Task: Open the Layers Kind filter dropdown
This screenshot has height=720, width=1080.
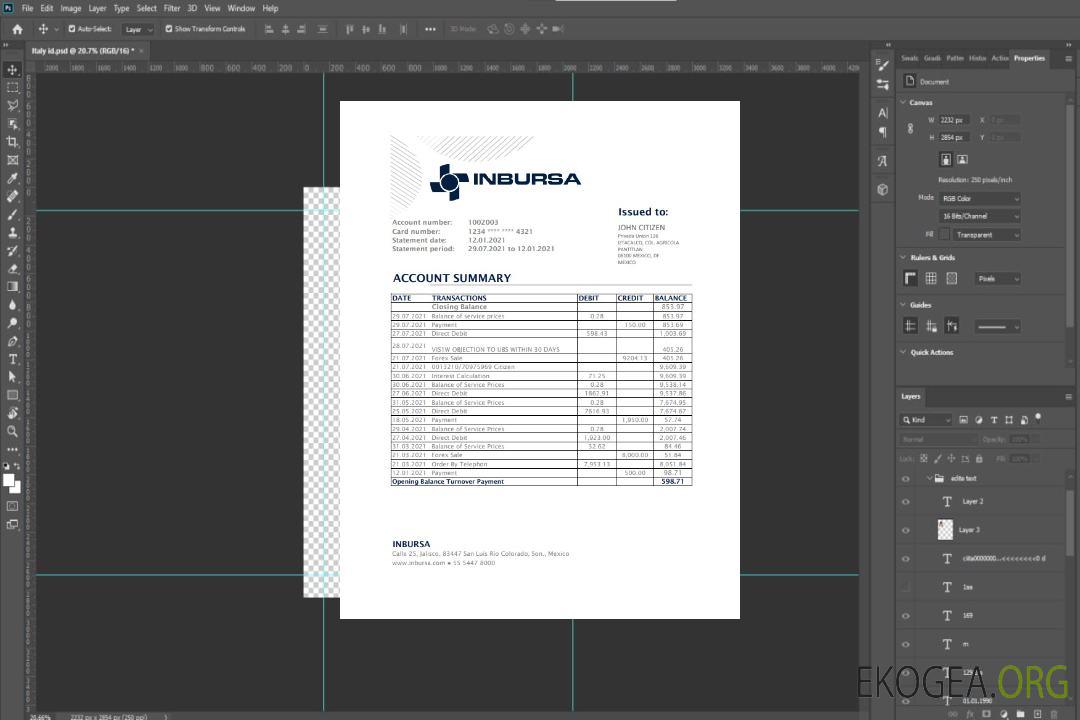Action: click(926, 420)
